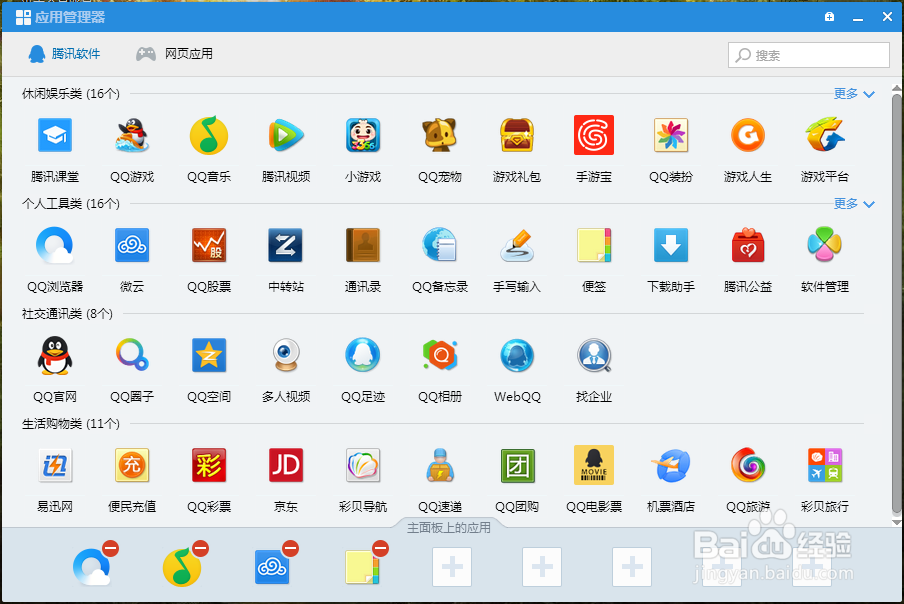Launch the QQ游戏 penguin surfing icon
904x604 pixels.
click(x=132, y=135)
